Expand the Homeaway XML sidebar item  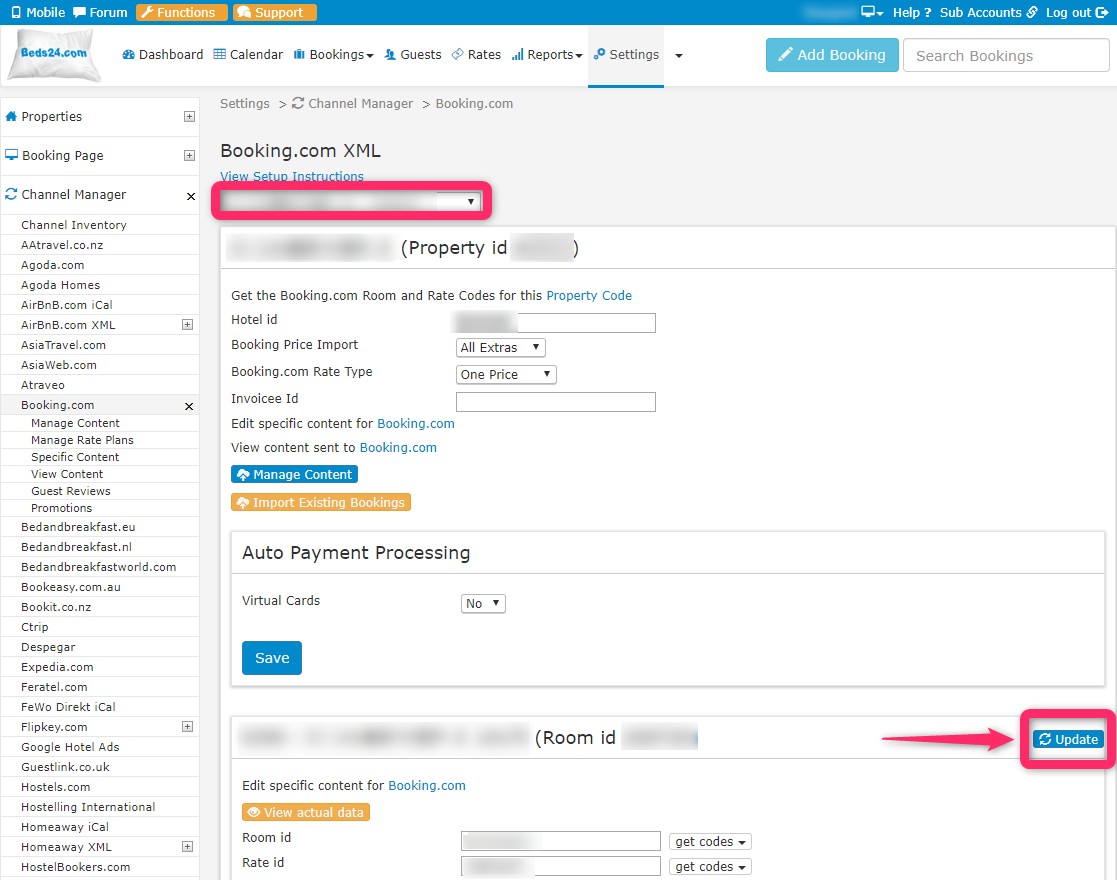187,847
